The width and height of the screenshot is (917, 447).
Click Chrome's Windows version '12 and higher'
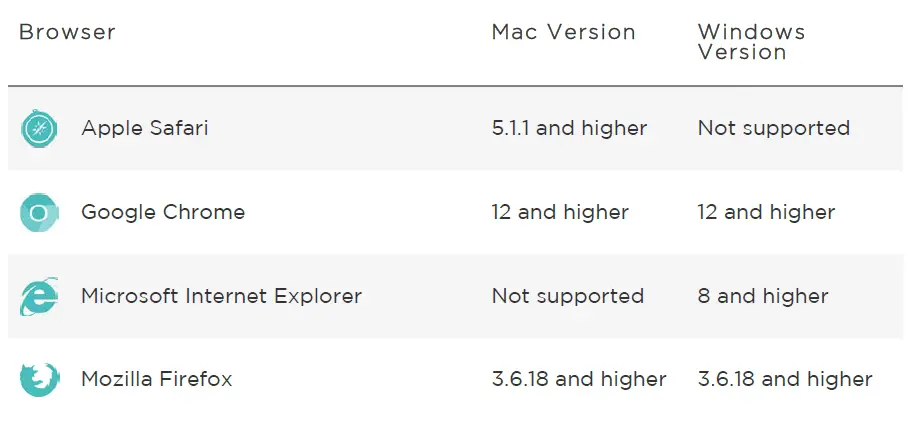pyautogui.click(x=766, y=212)
